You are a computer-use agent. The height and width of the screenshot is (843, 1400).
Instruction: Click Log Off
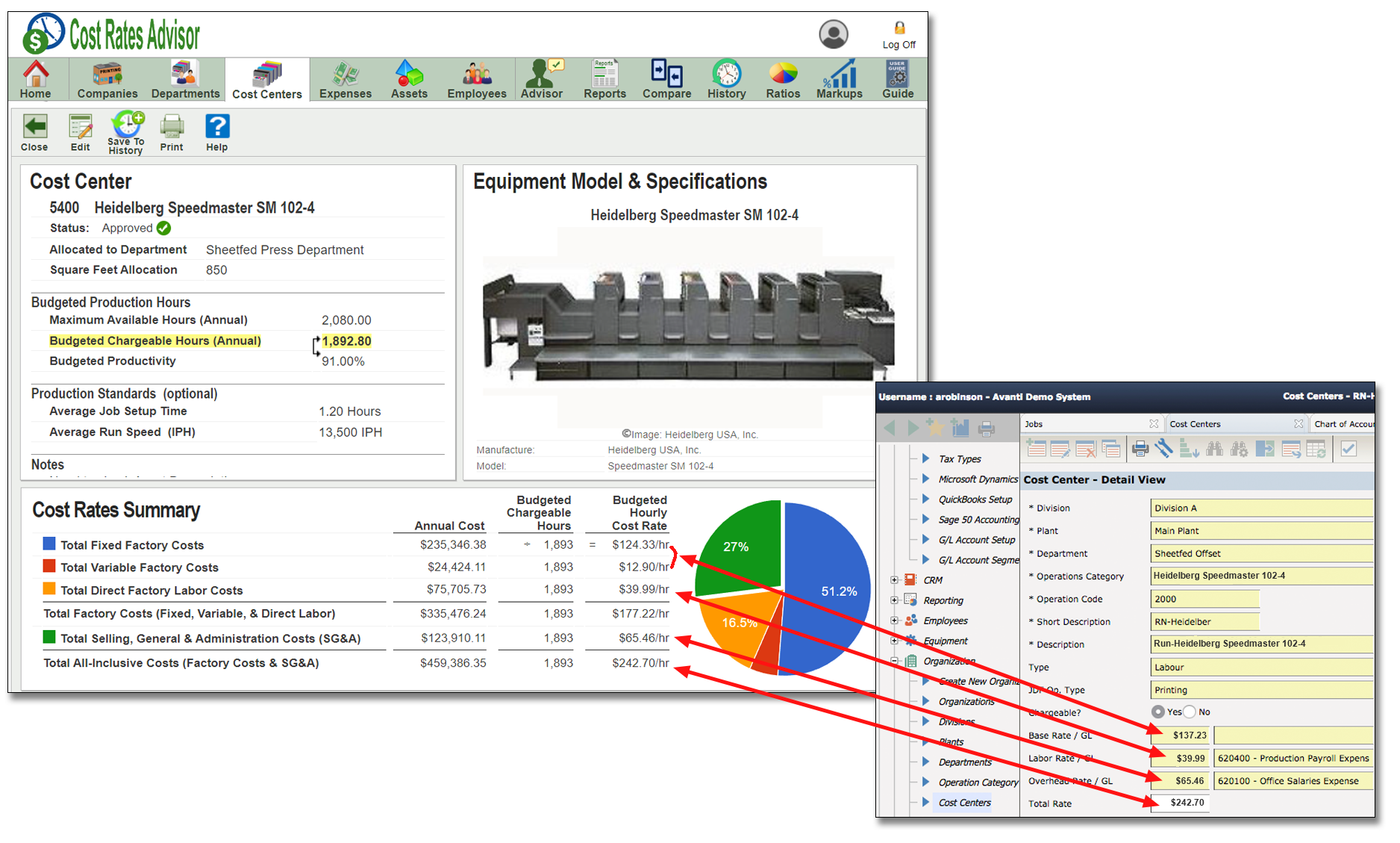click(899, 36)
